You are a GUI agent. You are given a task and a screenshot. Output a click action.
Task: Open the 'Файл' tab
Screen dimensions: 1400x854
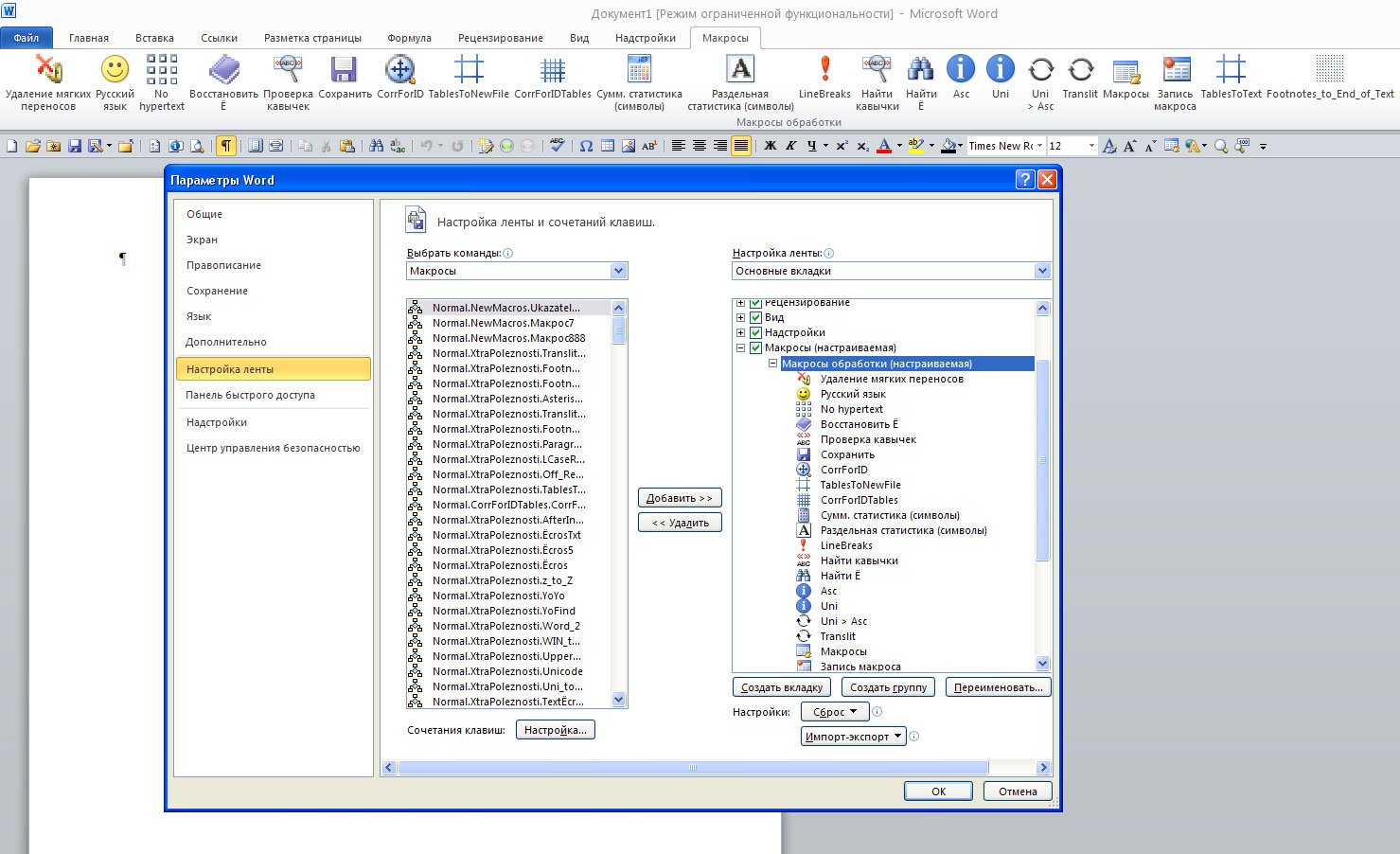(27, 38)
